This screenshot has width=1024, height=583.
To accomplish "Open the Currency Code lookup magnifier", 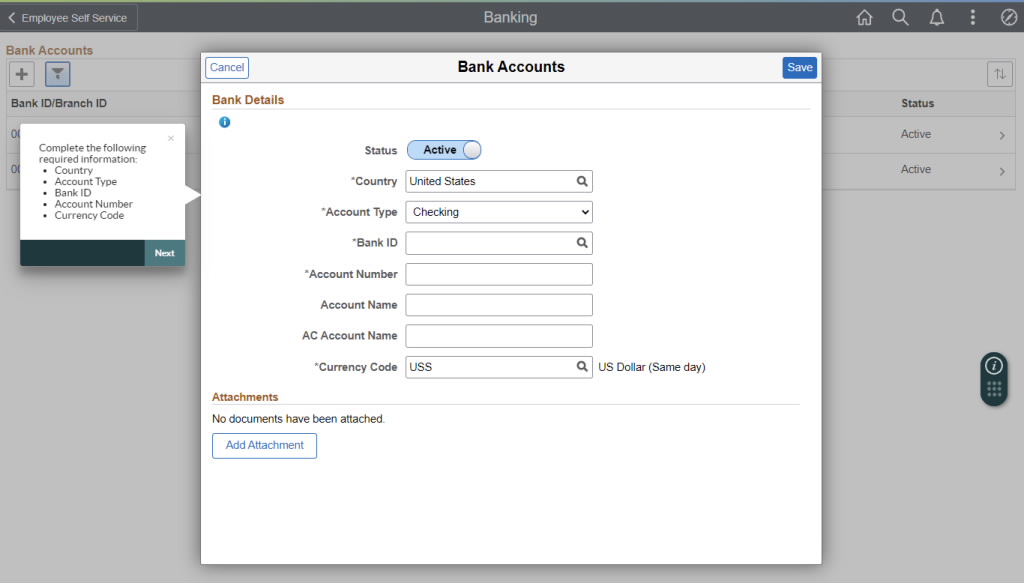I will [x=584, y=366].
